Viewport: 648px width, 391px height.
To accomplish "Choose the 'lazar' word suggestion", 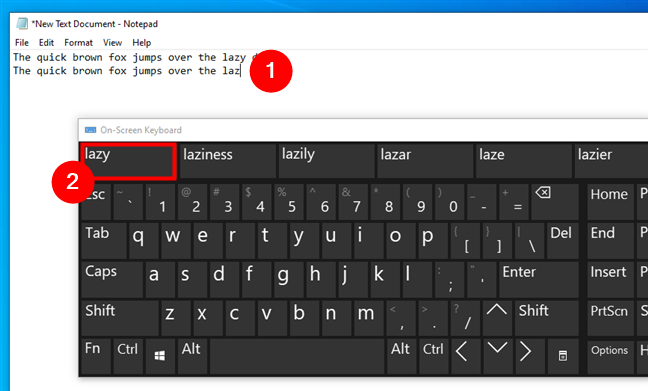I will click(426, 161).
